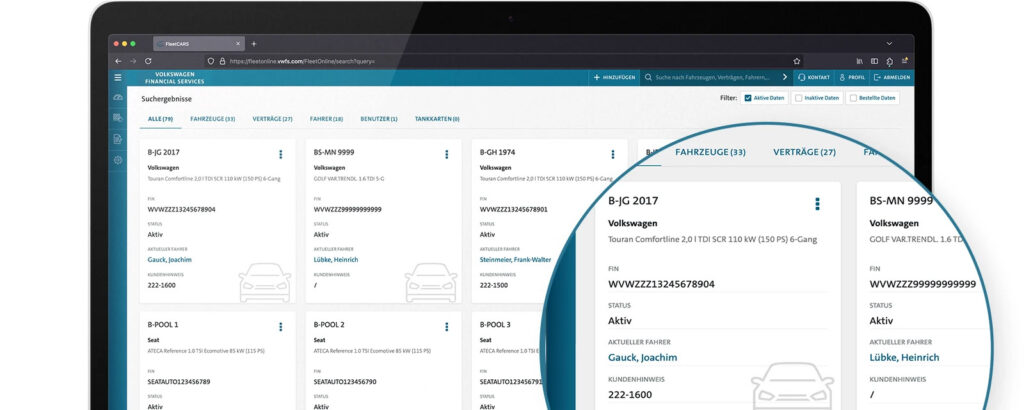This screenshot has width=1024, height=410.
Task: Expand the browser tab list chevron
Action: point(889,44)
